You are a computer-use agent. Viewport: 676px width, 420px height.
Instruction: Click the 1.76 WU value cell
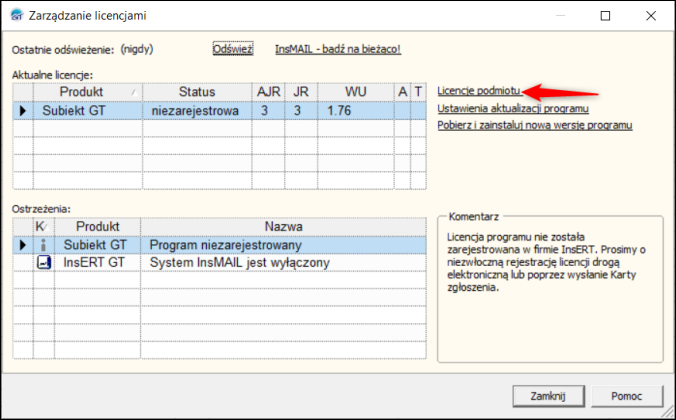click(x=356, y=111)
